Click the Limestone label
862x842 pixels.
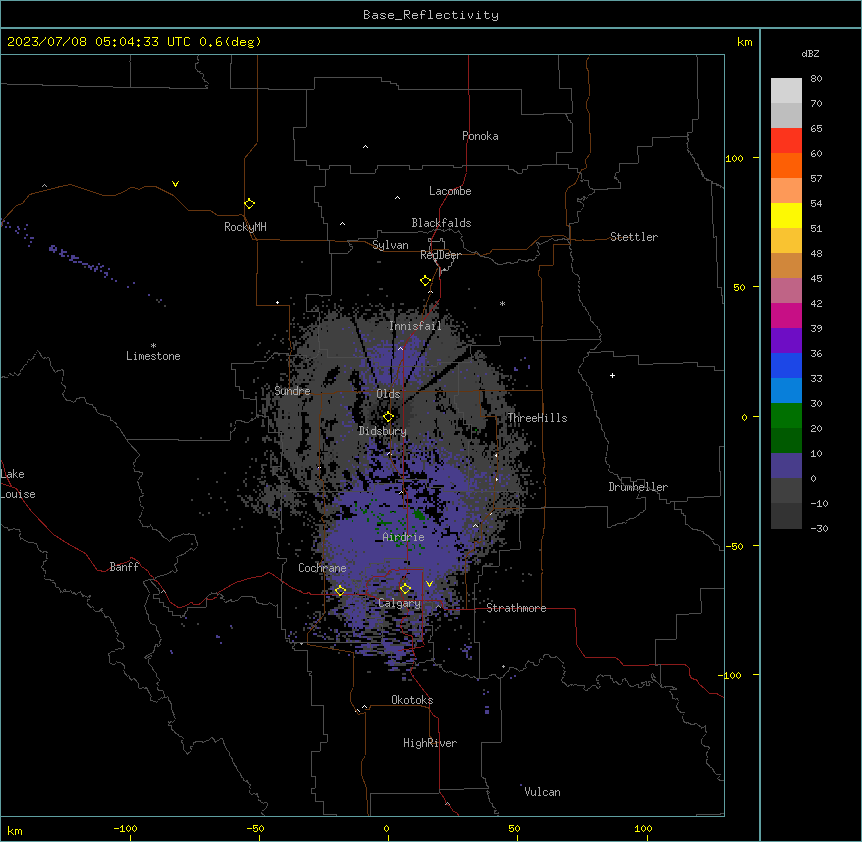(x=153, y=356)
